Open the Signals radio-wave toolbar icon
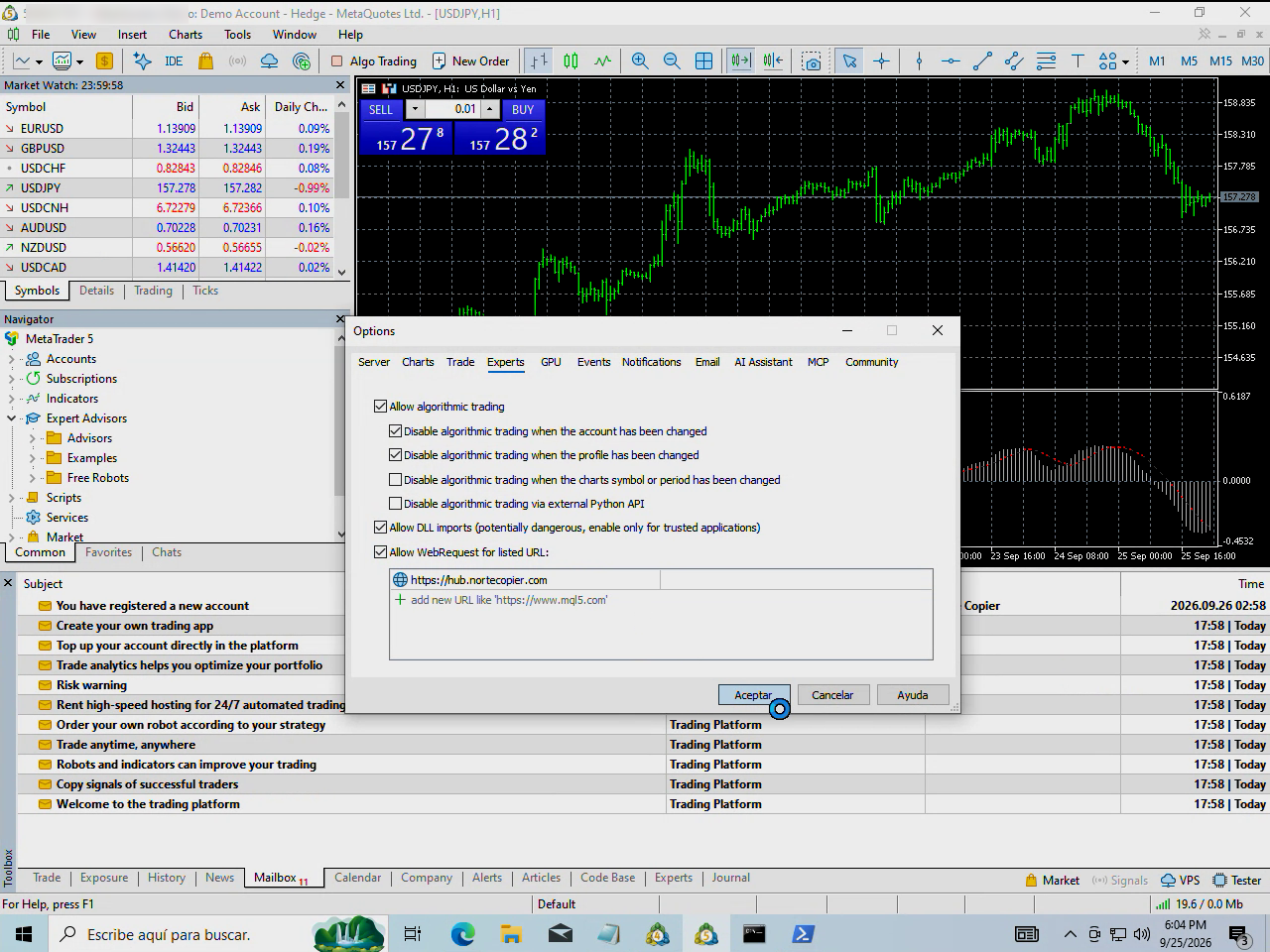This screenshot has width=1270, height=952. (x=237, y=60)
